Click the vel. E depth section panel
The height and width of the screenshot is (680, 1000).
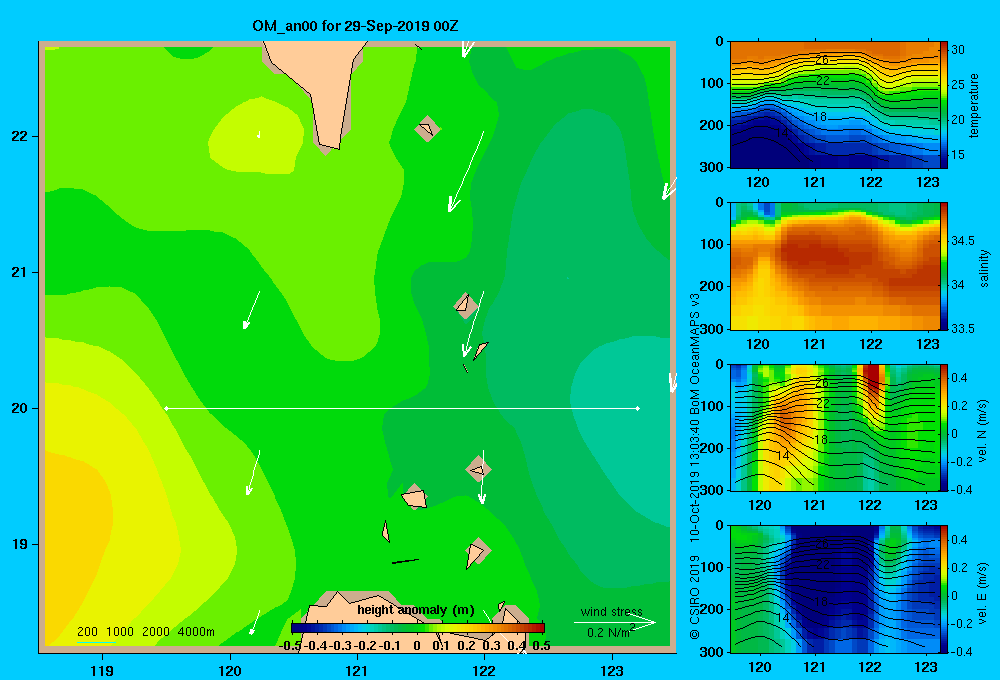tap(835, 589)
